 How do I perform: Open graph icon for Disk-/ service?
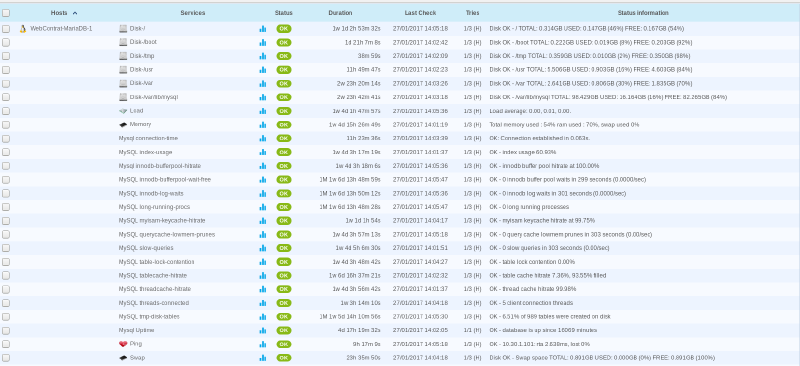click(x=263, y=29)
